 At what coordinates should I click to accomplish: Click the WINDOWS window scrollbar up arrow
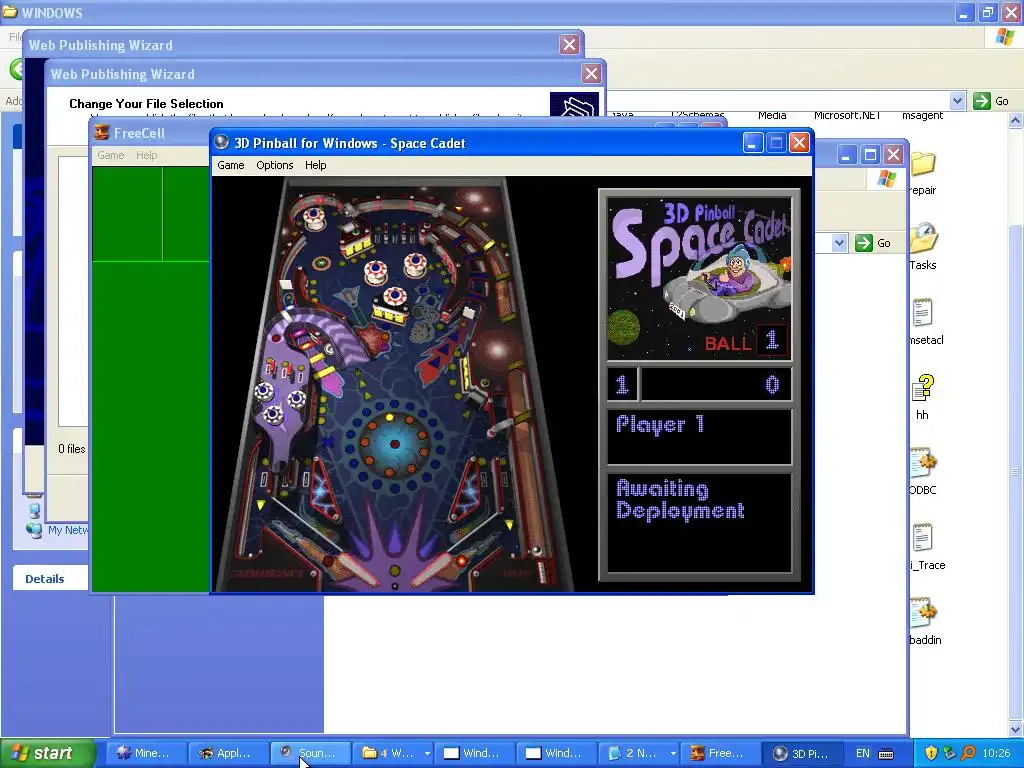tap(1016, 121)
